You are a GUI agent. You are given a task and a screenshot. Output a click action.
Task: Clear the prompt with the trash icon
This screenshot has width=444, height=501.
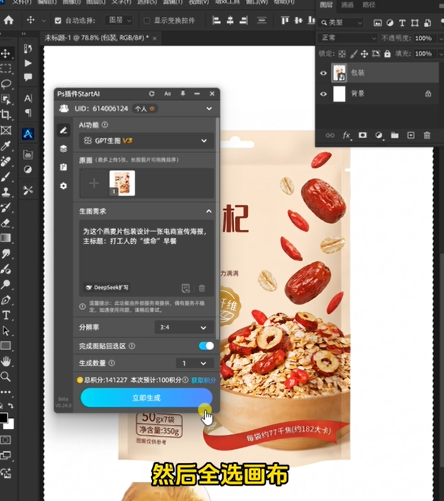(202, 288)
